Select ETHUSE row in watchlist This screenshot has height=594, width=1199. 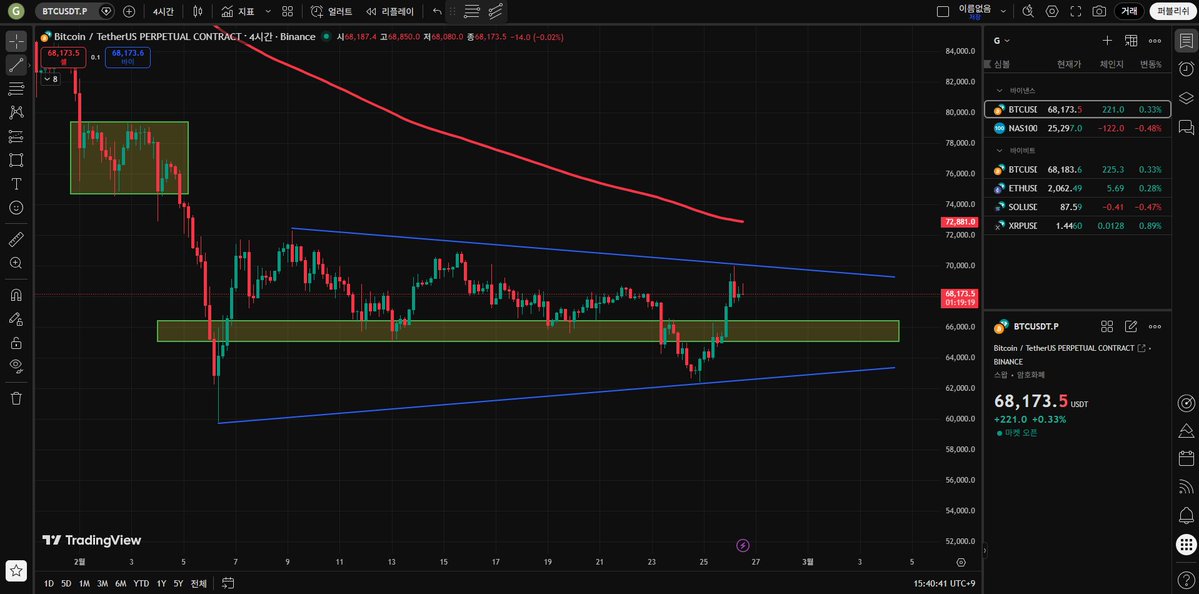pos(1077,188)
